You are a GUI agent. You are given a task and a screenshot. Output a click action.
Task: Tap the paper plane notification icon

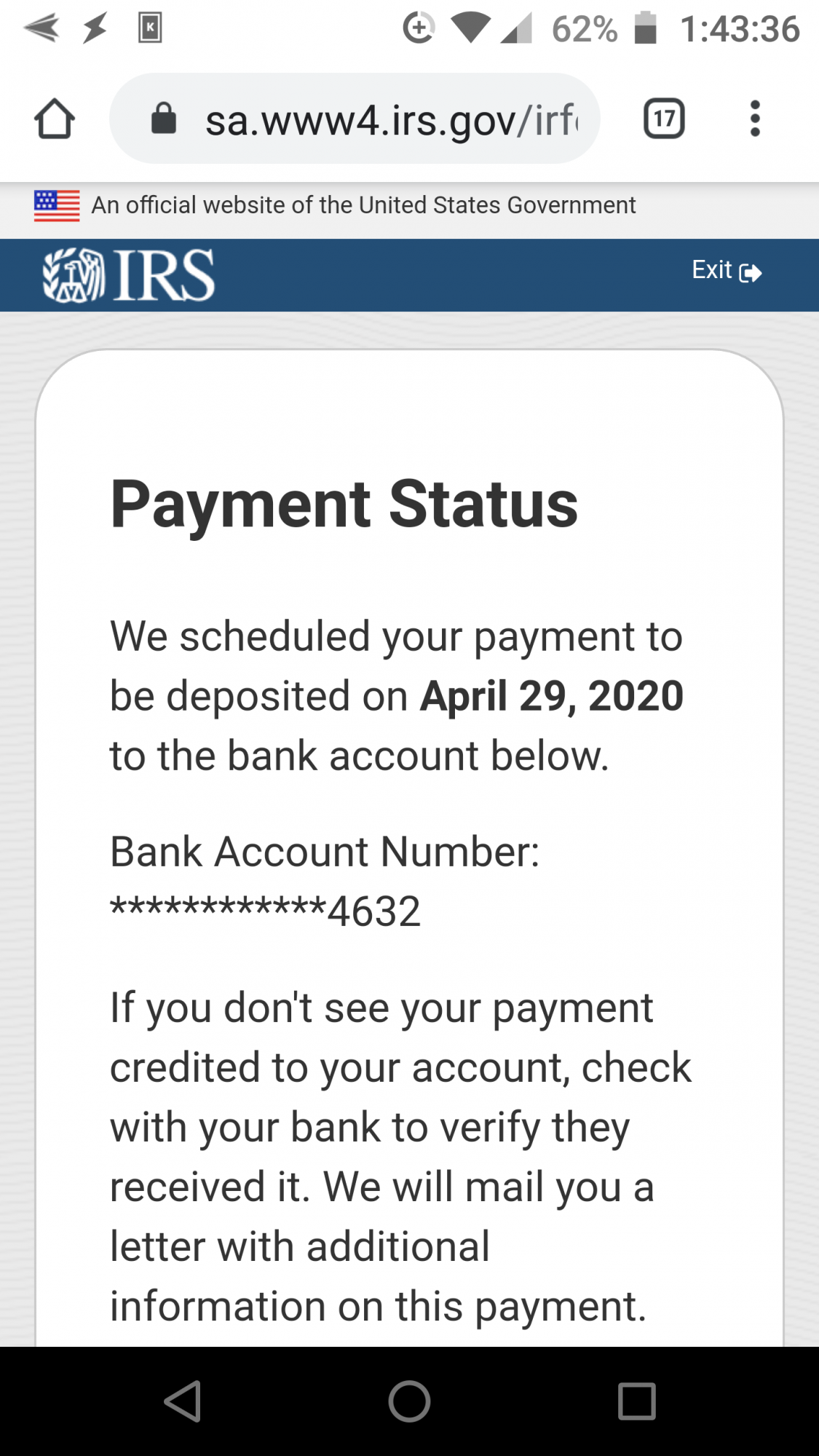(41, 28)
